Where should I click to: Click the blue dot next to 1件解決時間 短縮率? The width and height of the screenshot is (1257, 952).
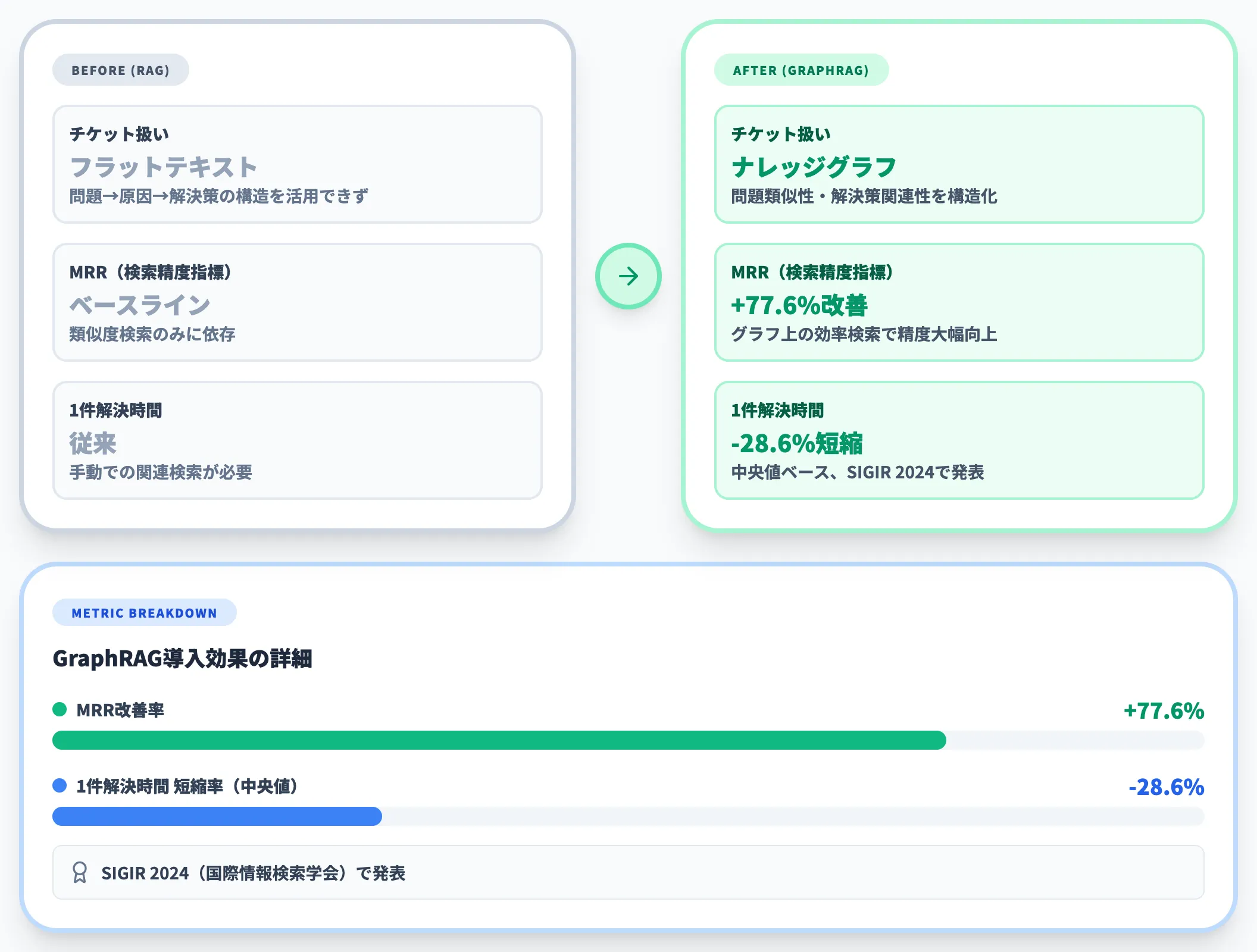coord(60,785)
